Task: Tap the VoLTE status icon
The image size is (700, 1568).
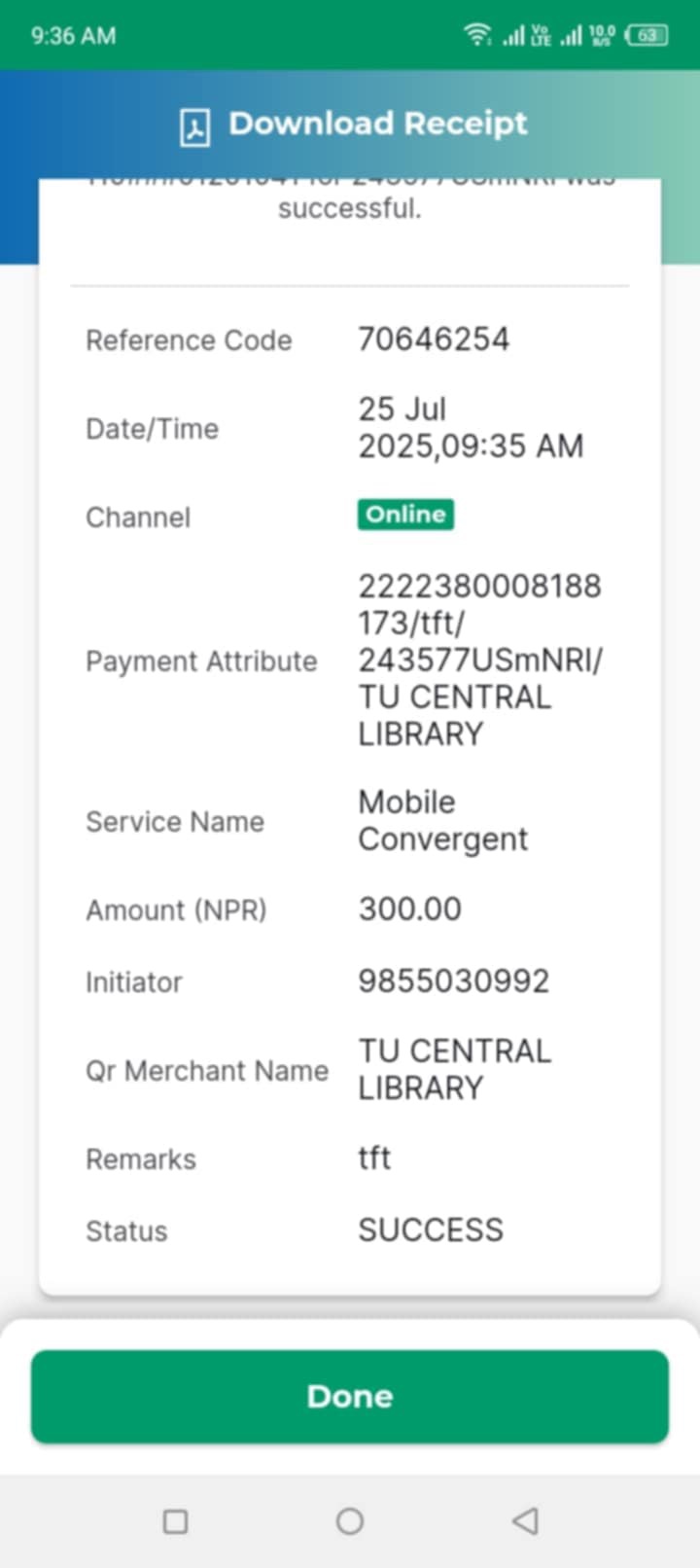Action: point(541,37)
